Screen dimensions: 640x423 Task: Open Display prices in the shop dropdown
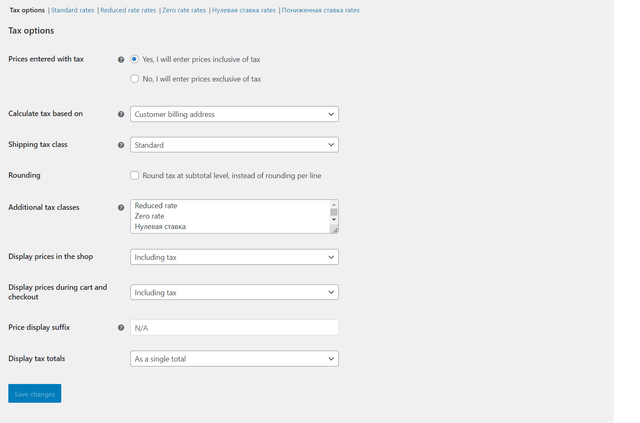tap(234, 257)
